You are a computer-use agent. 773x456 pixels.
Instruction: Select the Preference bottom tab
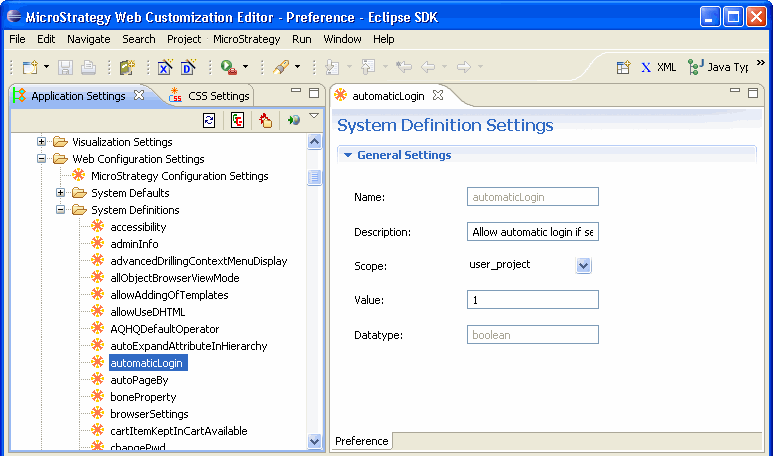361,441
